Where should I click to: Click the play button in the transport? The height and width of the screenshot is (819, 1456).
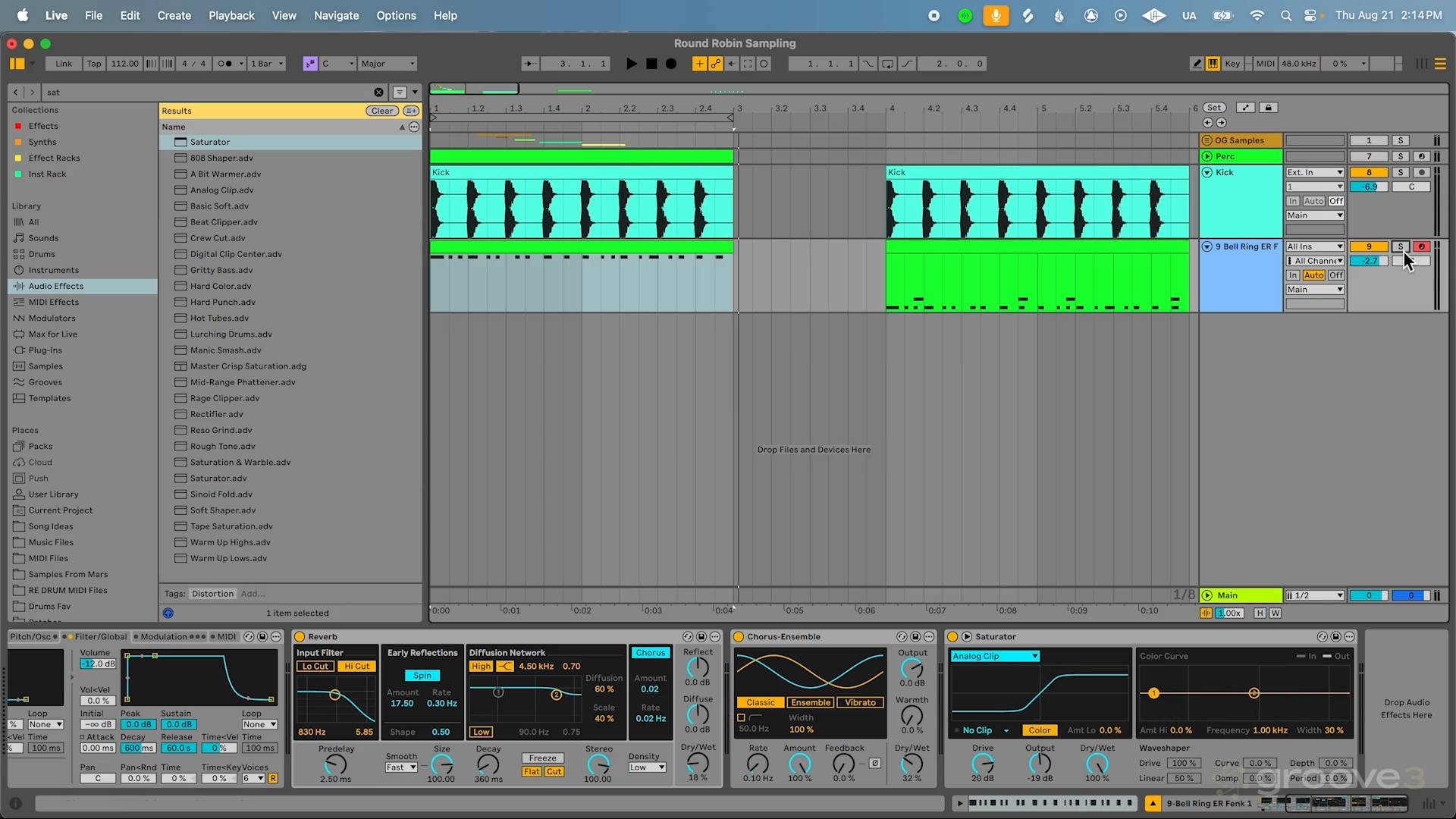(x=632, y=64)
